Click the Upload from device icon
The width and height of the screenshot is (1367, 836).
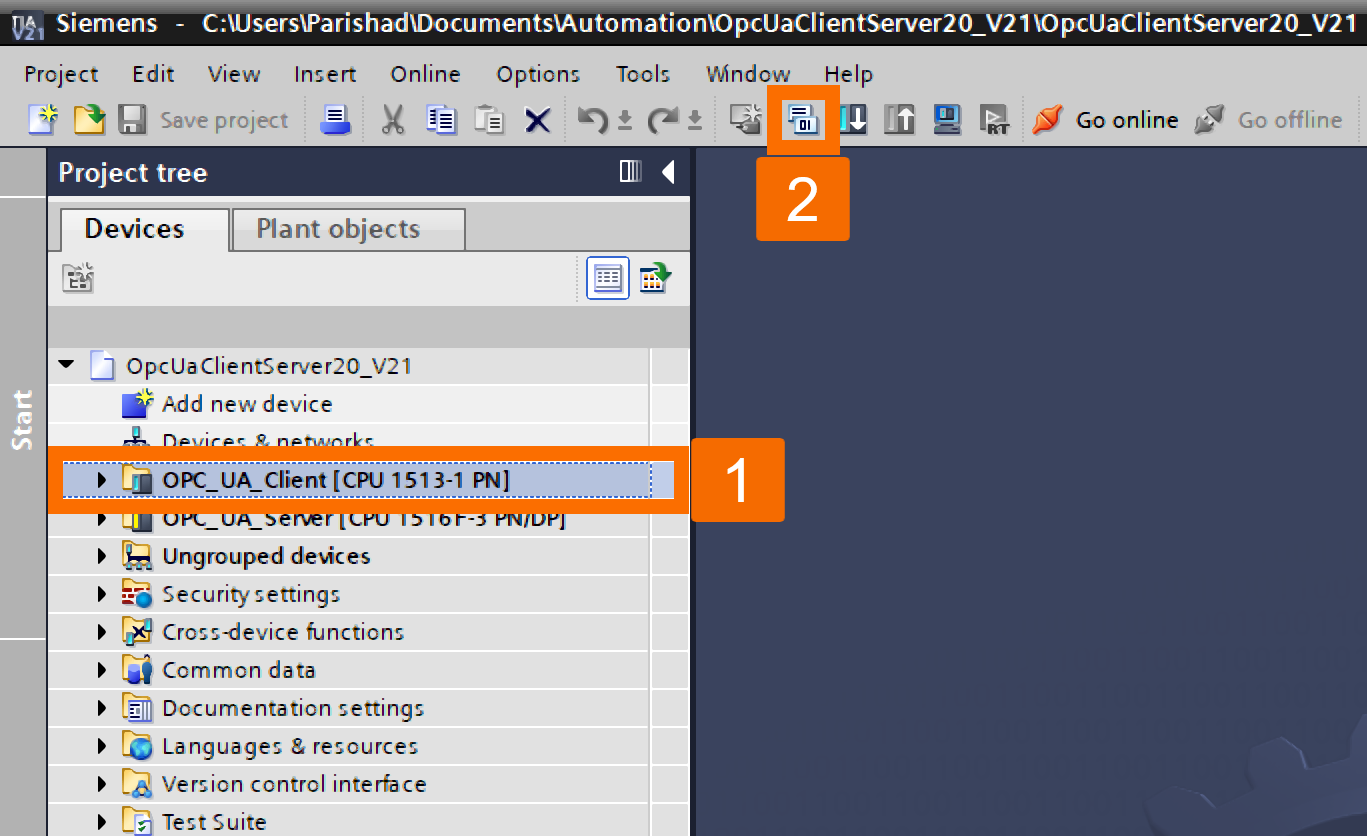point(900,120)
